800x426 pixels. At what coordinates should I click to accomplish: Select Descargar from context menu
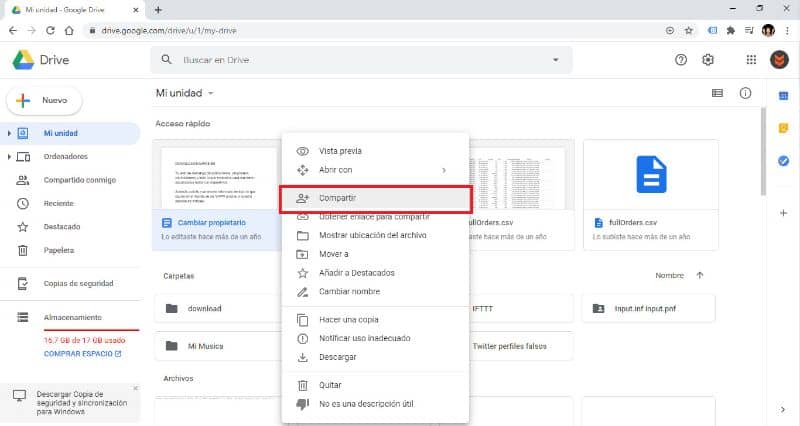point(375,357)
